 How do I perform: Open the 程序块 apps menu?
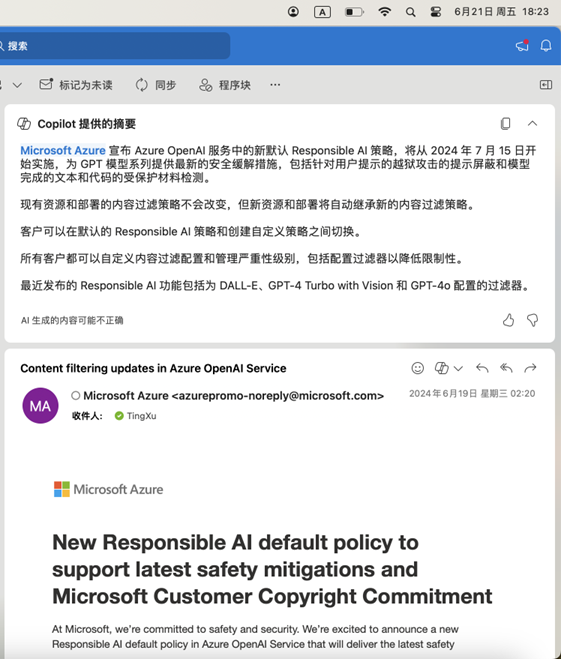[x=225, y=85]
